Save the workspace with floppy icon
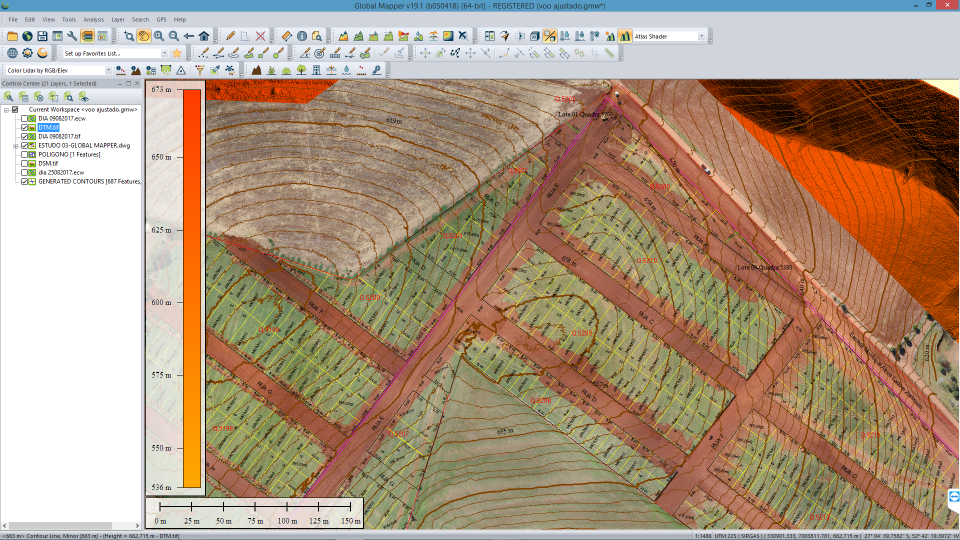 (42, 36)
